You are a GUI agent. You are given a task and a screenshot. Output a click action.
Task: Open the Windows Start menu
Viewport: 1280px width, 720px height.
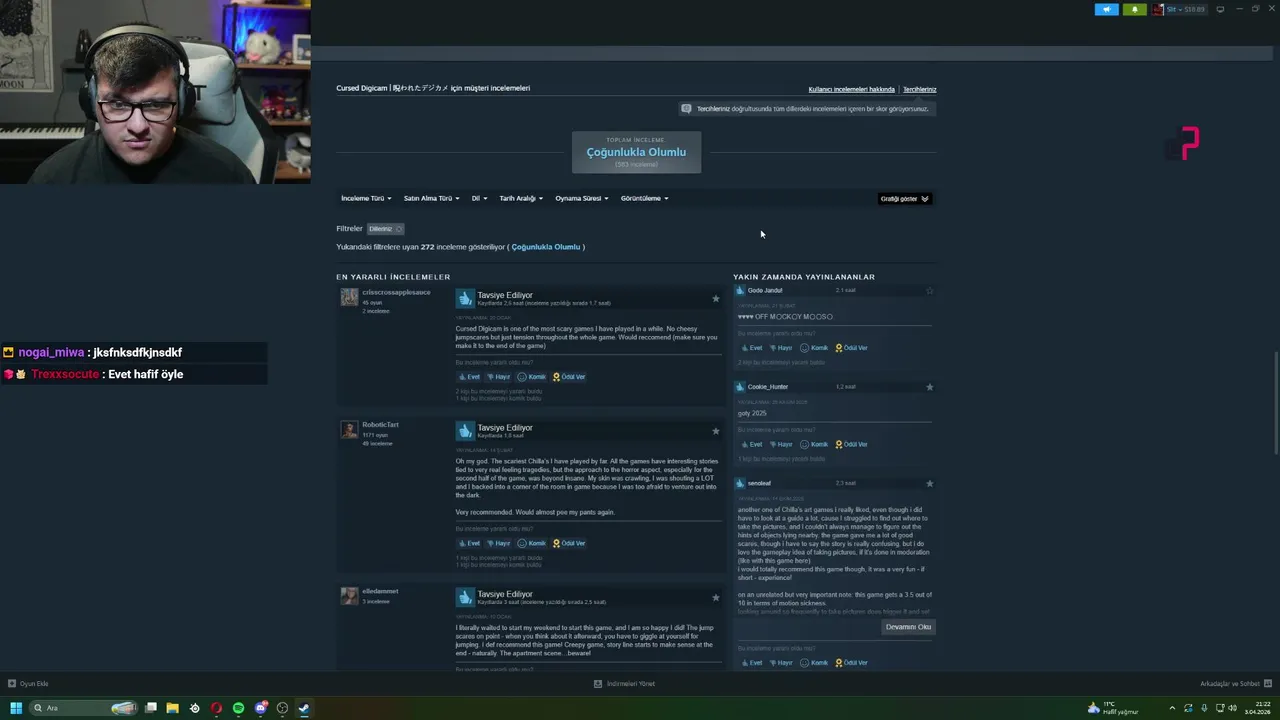[15, 708]
